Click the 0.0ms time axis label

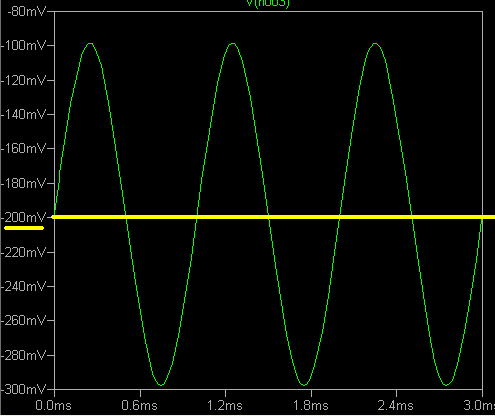53,405
